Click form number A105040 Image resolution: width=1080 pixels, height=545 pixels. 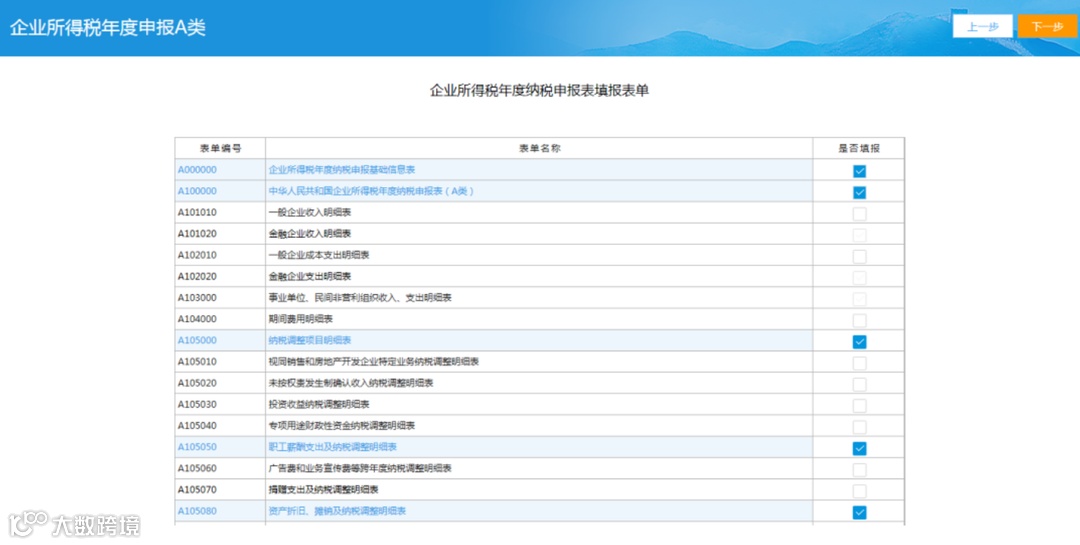point(197,426)
